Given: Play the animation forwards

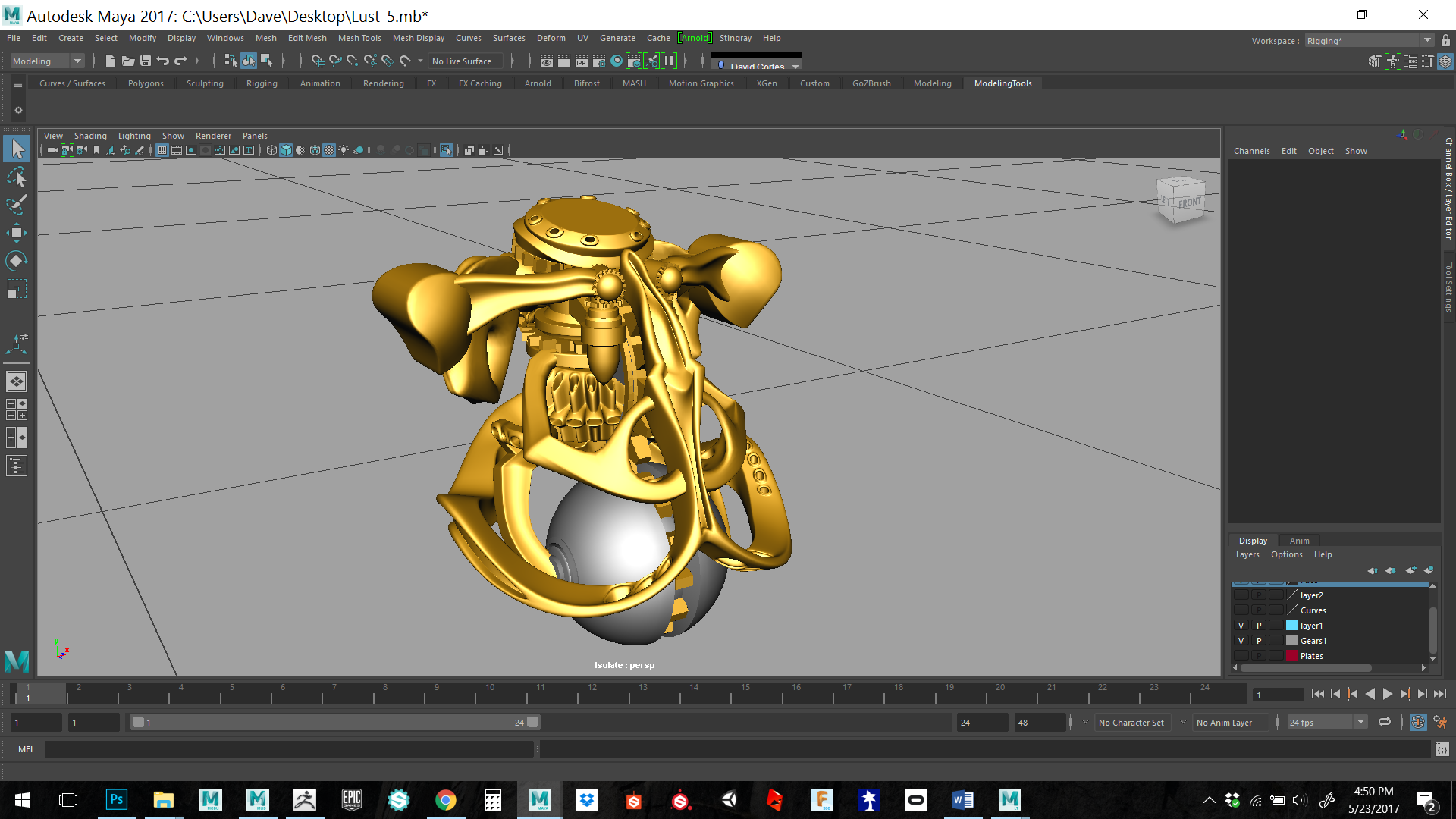Looking at the screenshot, I should (x=1388, y=694).
